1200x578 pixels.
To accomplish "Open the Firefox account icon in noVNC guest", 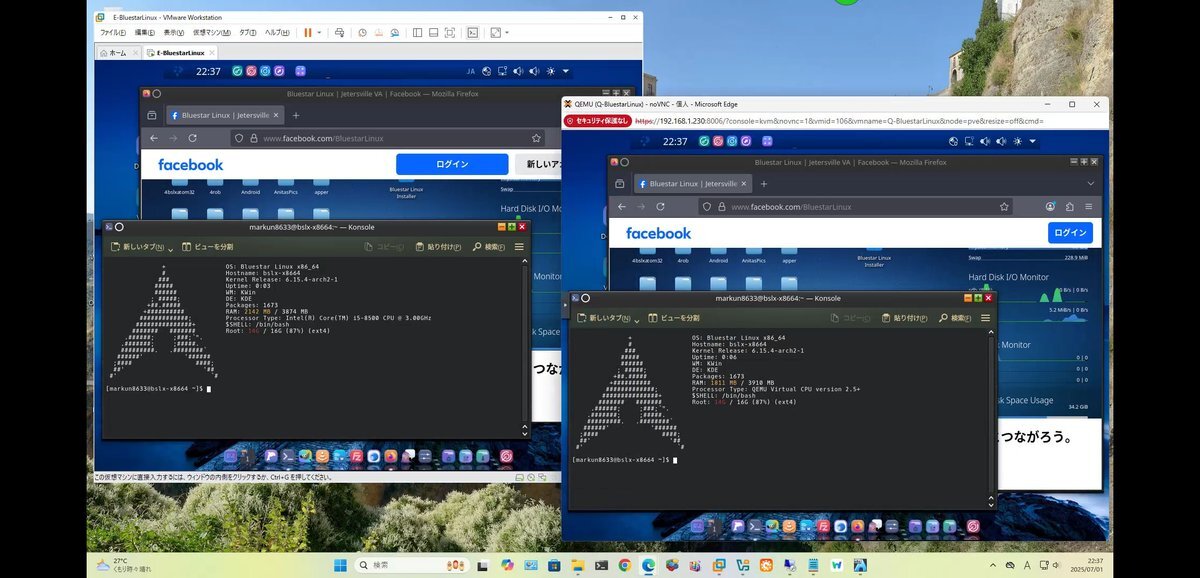I will coord(1050,206).
